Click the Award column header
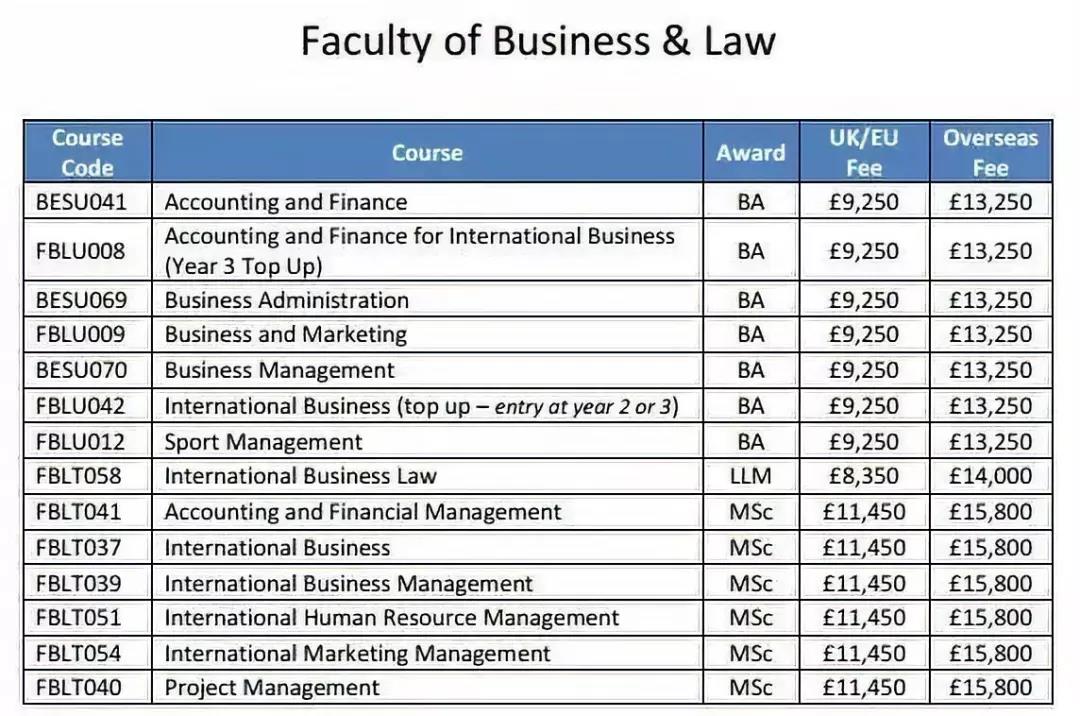Image resolution: width=1080 pixels, height=716 pixels. tap(750, 153)
